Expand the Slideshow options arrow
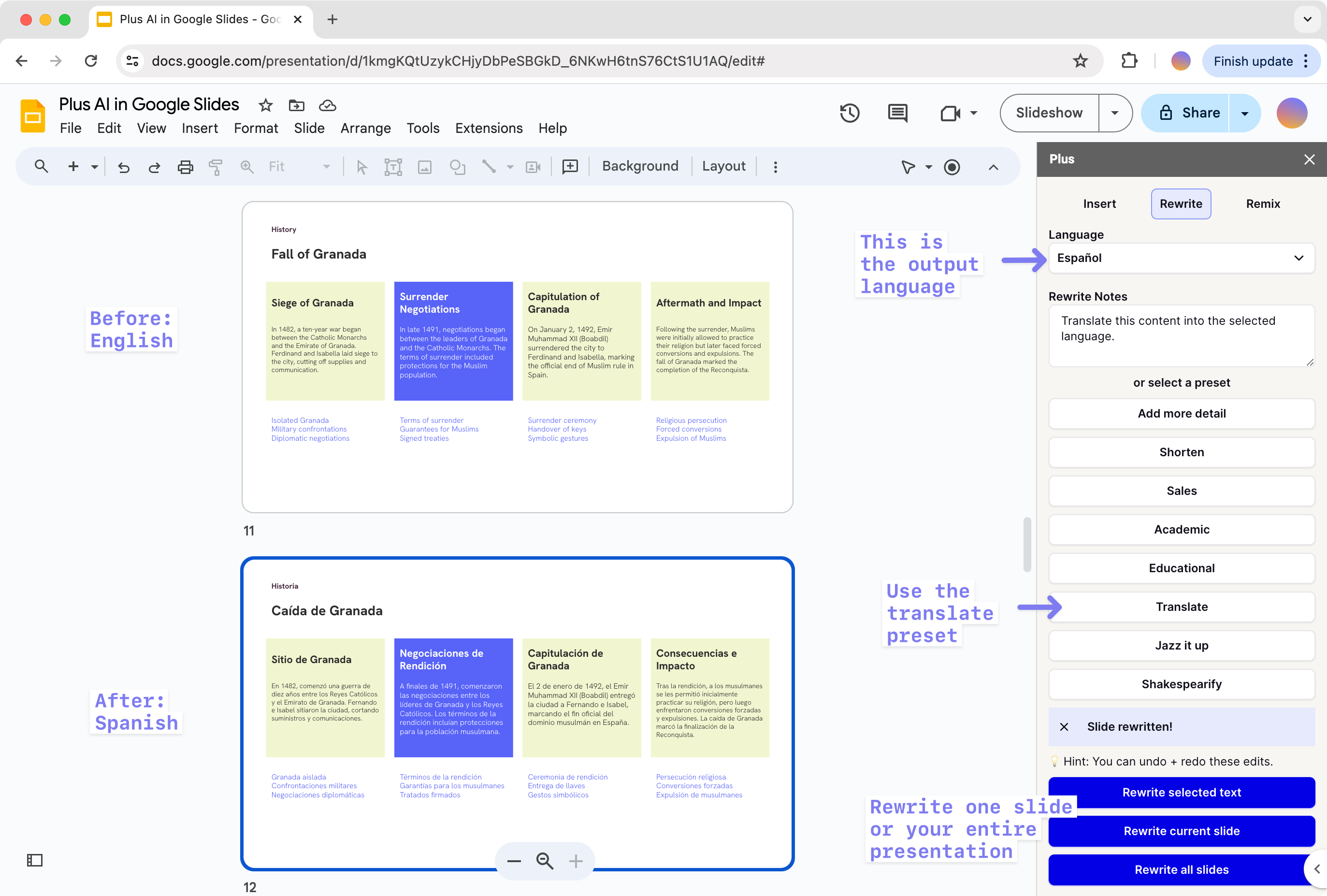 pyautogui.click(x=1114, y=113)
